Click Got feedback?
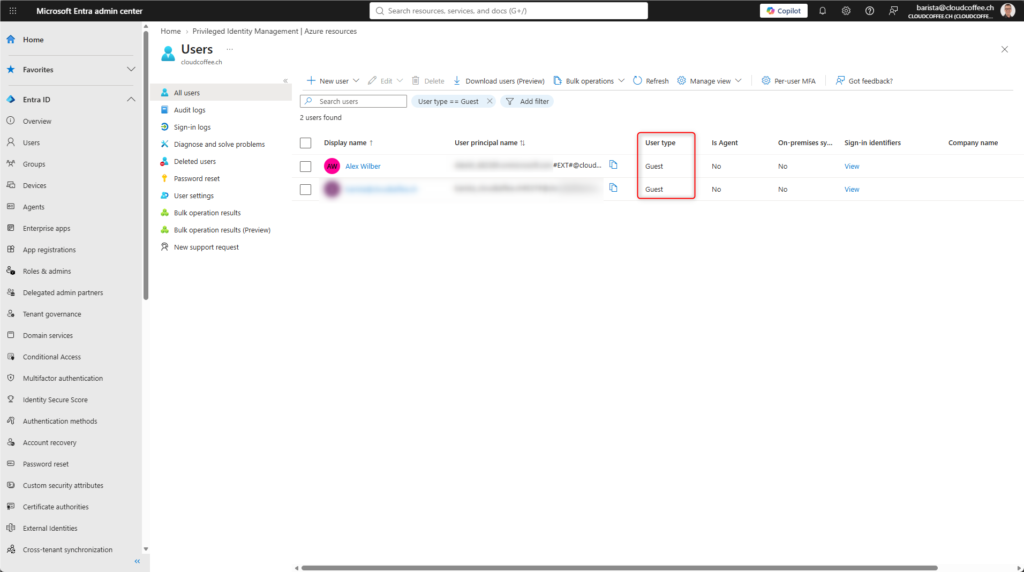Screen dimensions: 1024x572 tap(864, 81)
